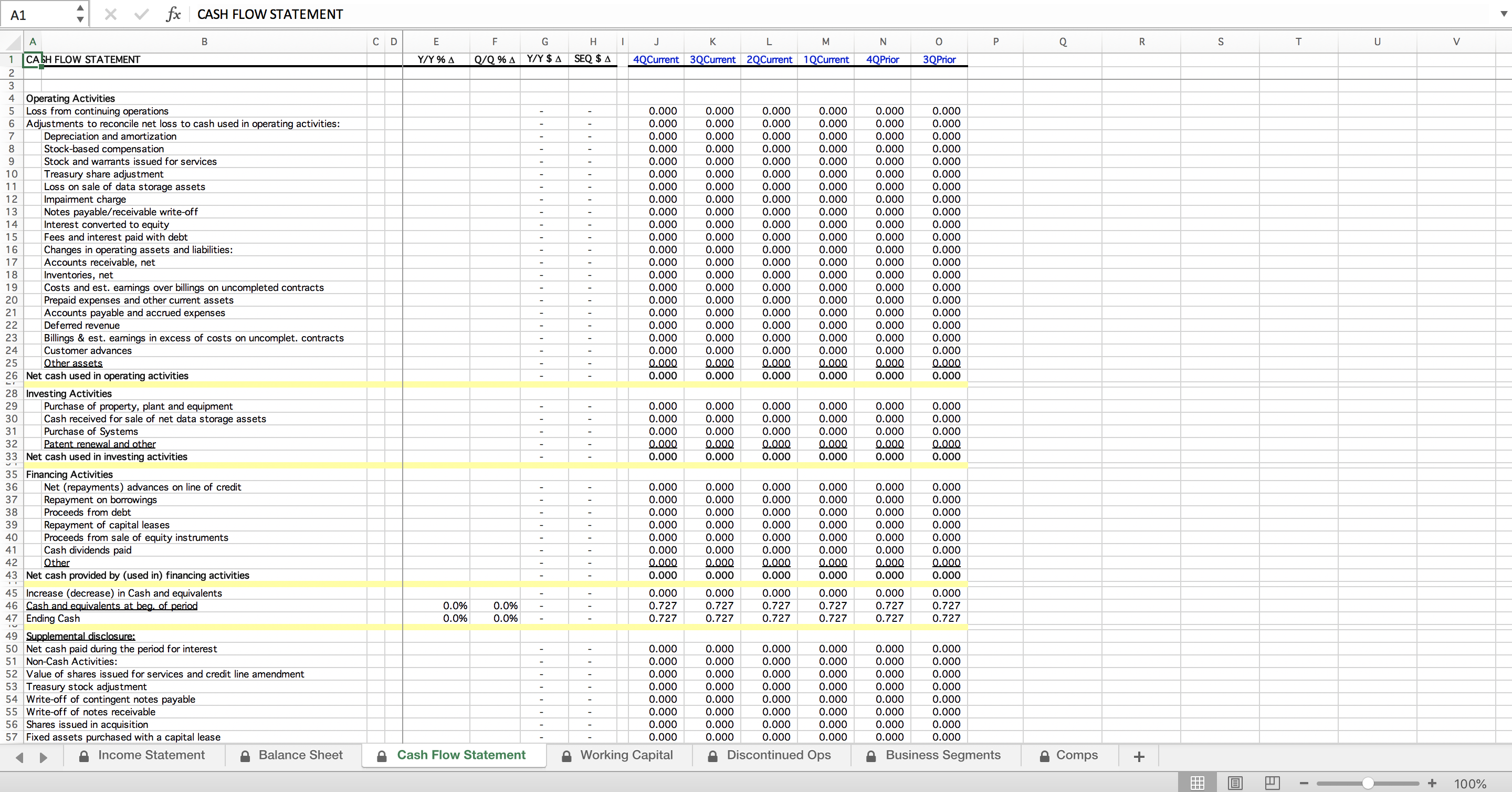Go to next sheet with right arrow

44,757
